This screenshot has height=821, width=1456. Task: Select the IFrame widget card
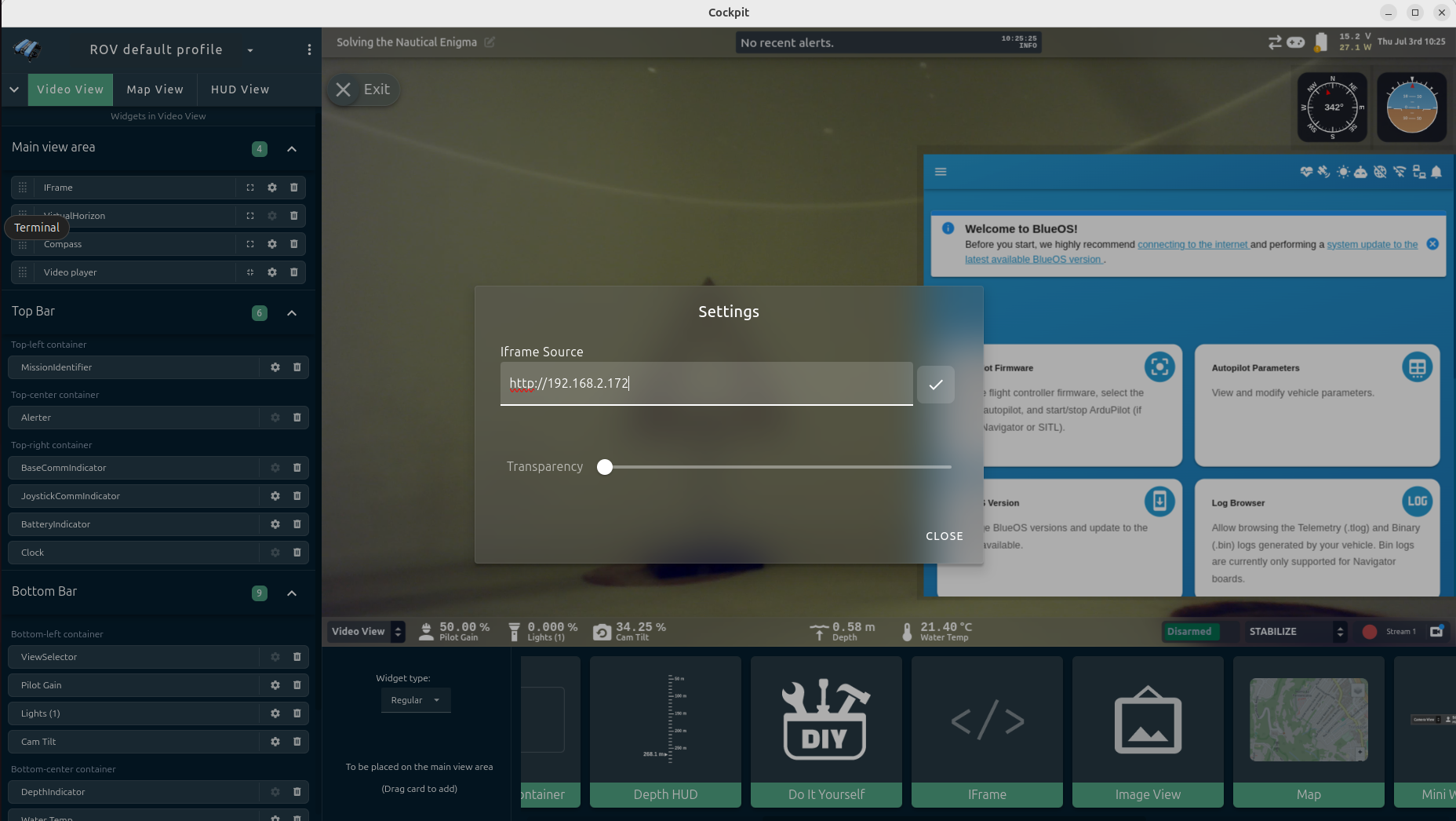[x=987, y=732]
